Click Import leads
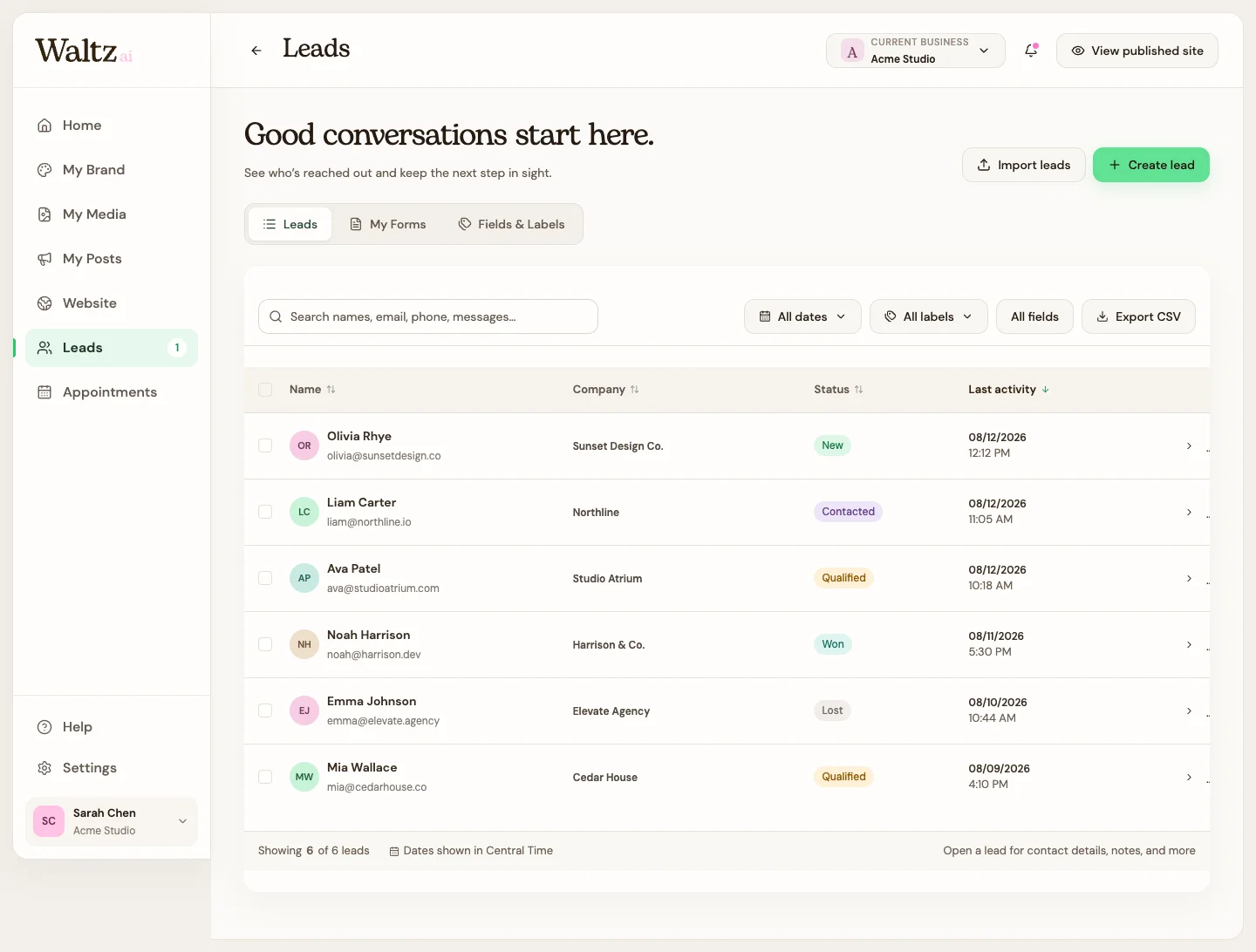 pos(1024,165)
